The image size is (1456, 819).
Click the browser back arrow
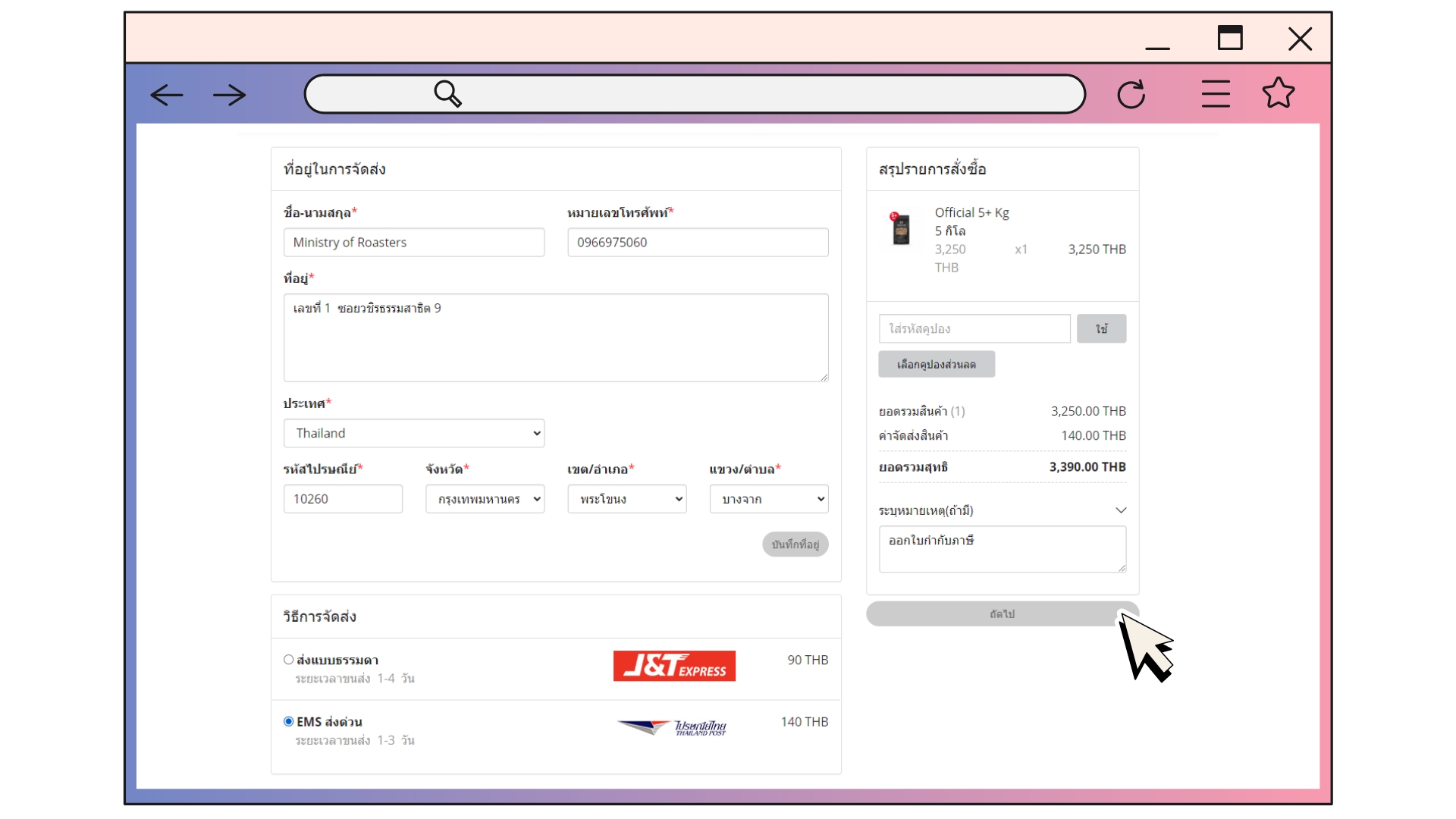[x=167, y=95]
